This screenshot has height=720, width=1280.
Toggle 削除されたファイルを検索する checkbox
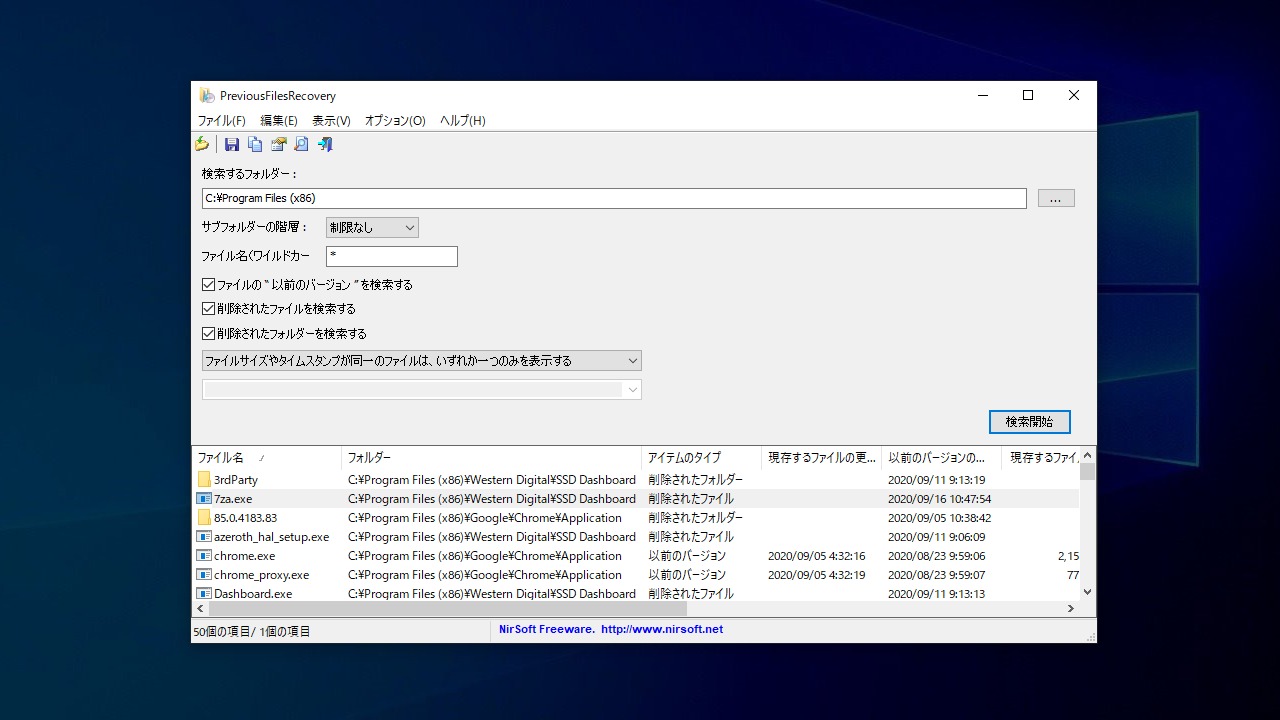click(x=208, y=309)
